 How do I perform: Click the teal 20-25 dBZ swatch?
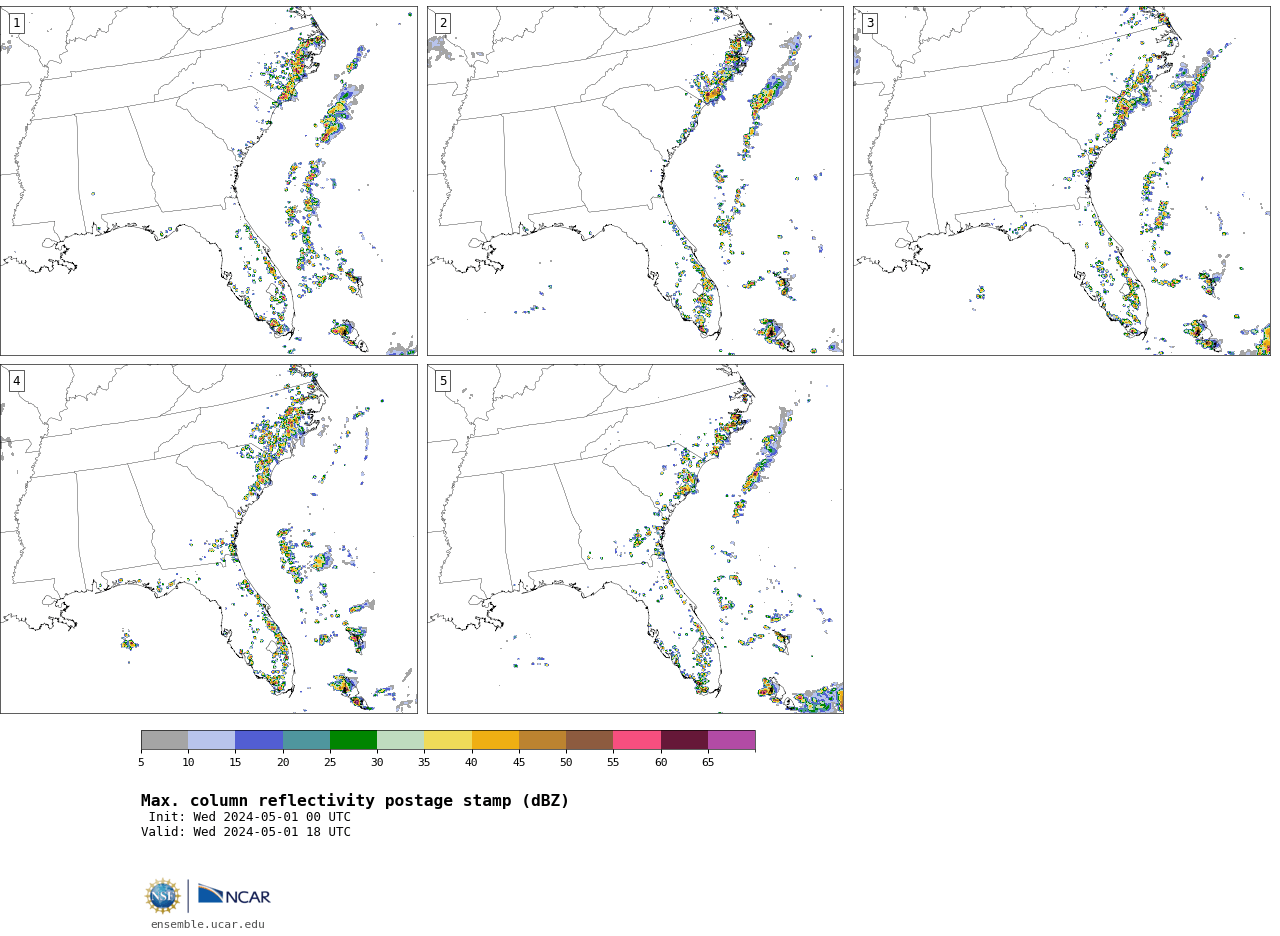coord(306,740)
